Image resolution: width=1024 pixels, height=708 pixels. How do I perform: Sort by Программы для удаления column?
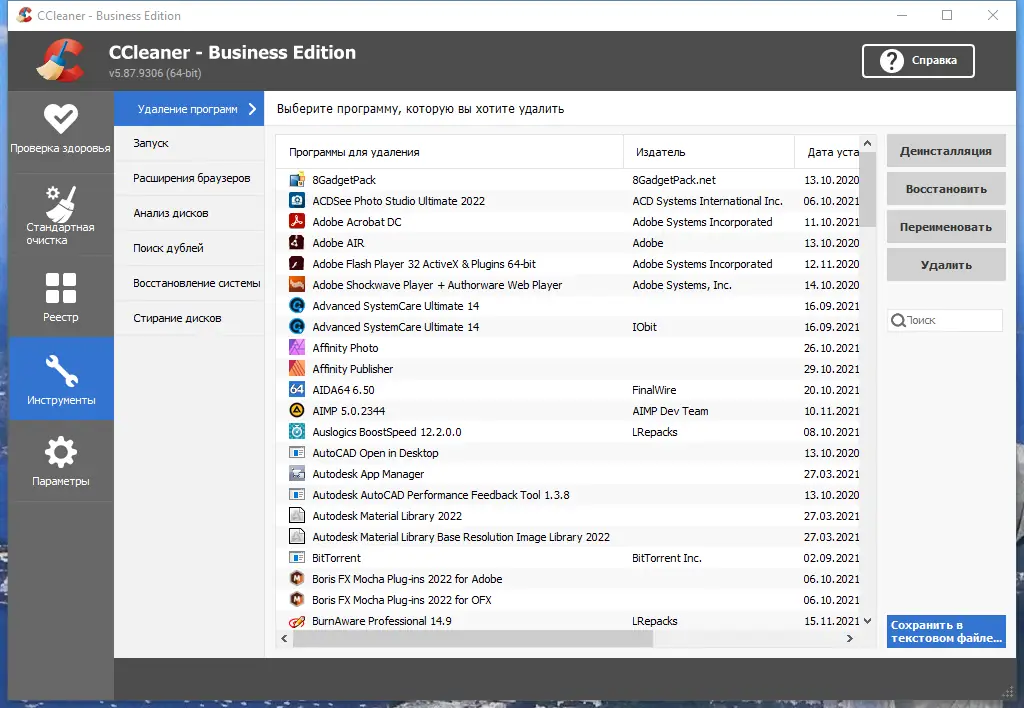click(449, 152)
